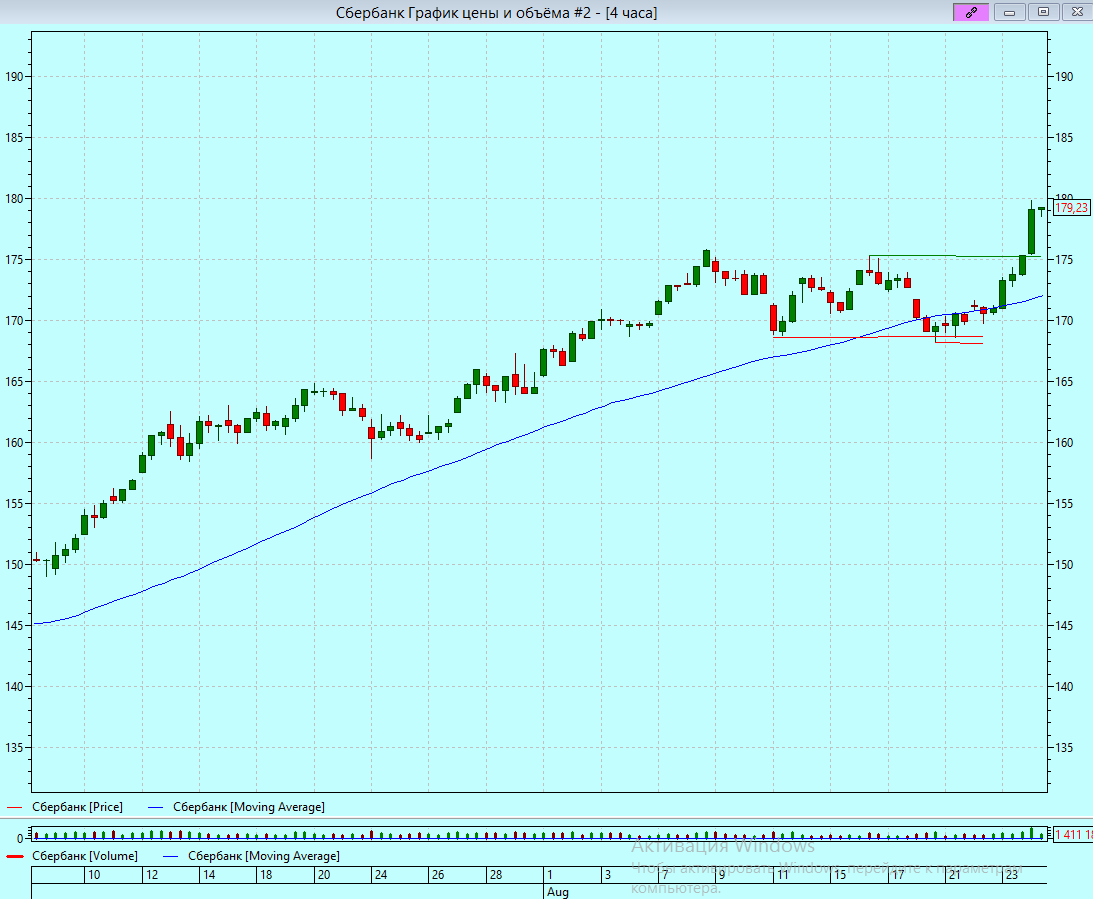Image resolution: width=1093 pixels, height=899 pixels.
Task: Click the 170 label on right price axis
Action: click(1064, 321)
